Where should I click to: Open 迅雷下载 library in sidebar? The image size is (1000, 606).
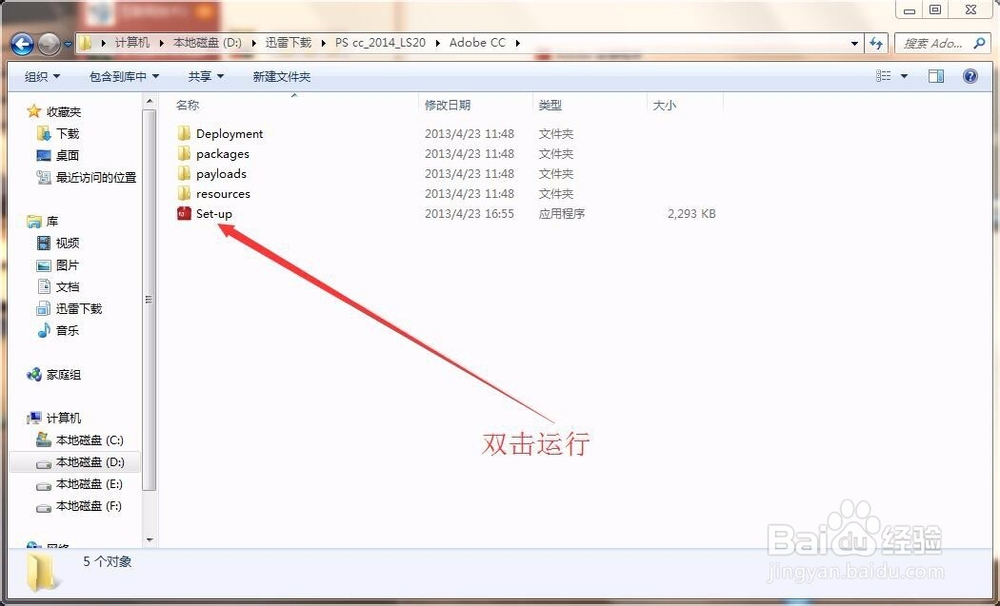[79, 309]
